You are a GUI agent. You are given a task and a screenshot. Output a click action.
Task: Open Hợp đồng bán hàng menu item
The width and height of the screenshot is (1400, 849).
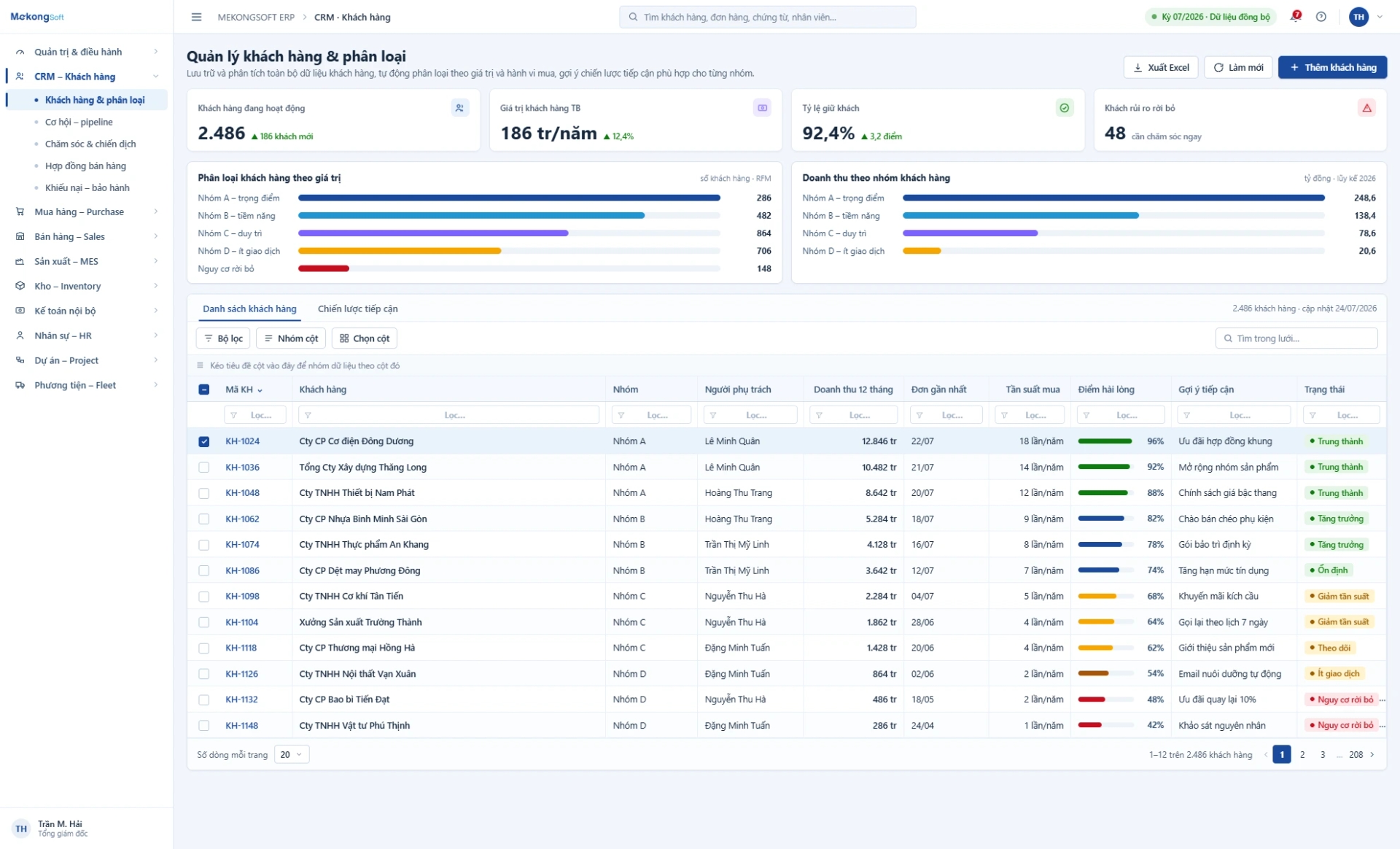click(x=85, y=166)
